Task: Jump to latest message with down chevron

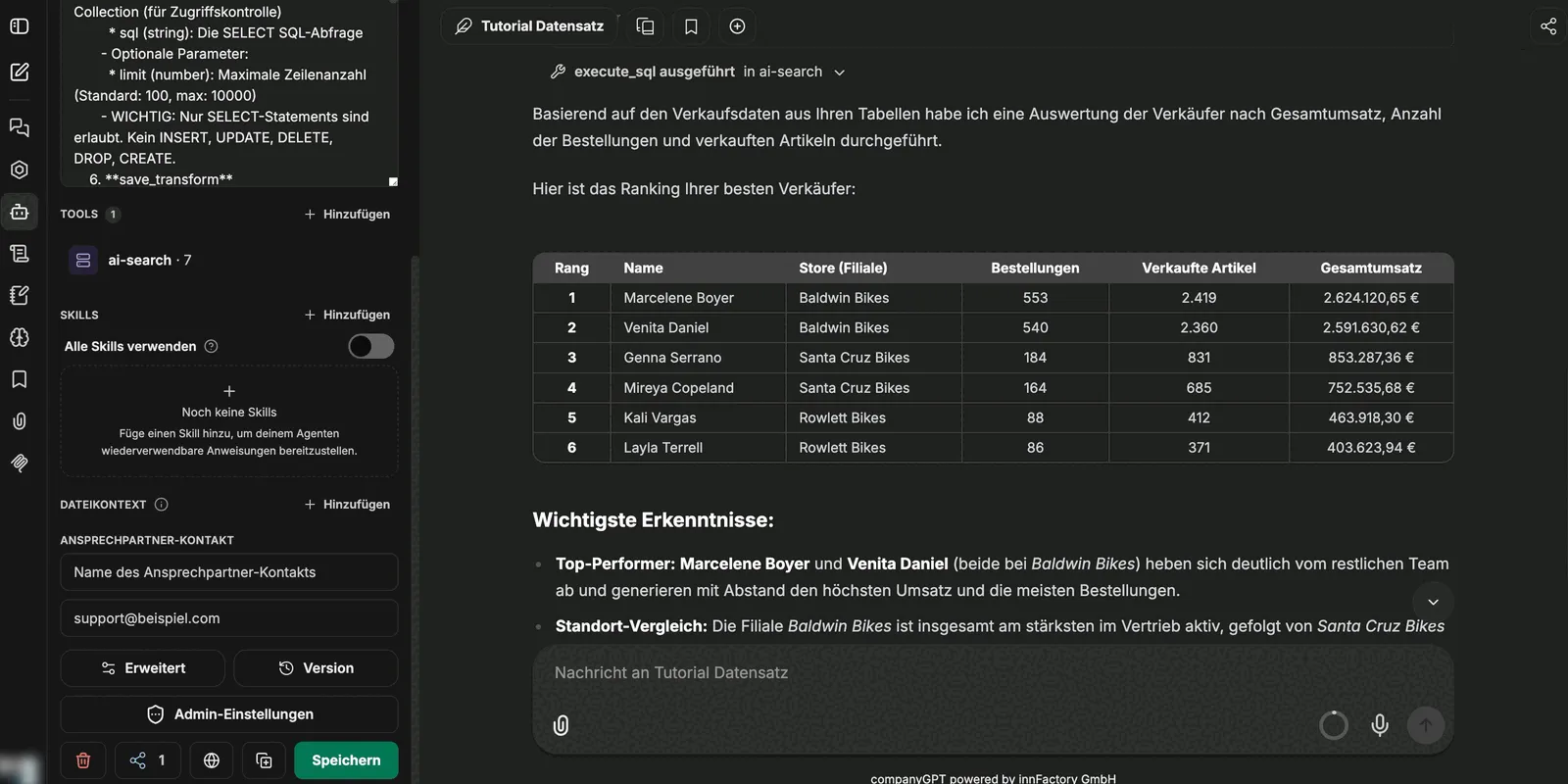Action: click(x=1433, y=602)
